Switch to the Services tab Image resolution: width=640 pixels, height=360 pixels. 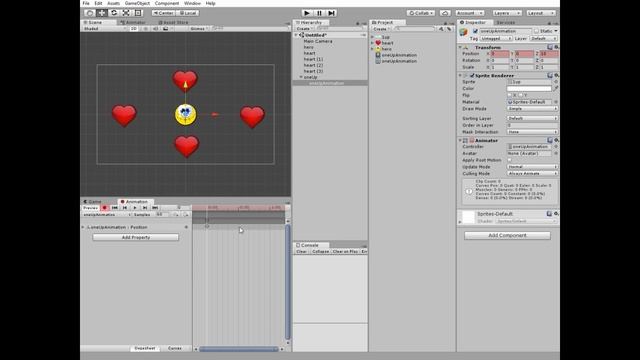(x=506, y=22)
